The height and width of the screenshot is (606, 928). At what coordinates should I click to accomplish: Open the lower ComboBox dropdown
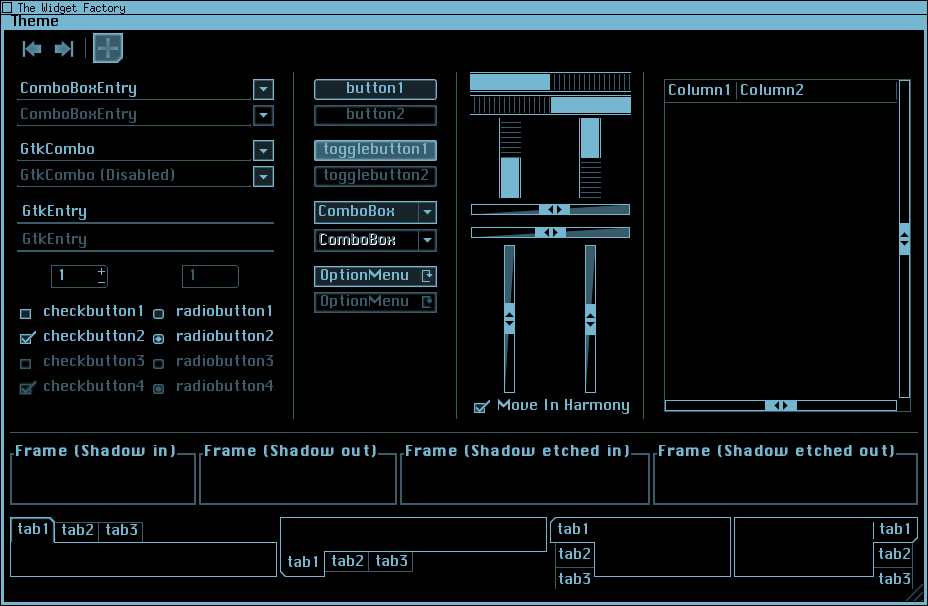tap(375, 240)
